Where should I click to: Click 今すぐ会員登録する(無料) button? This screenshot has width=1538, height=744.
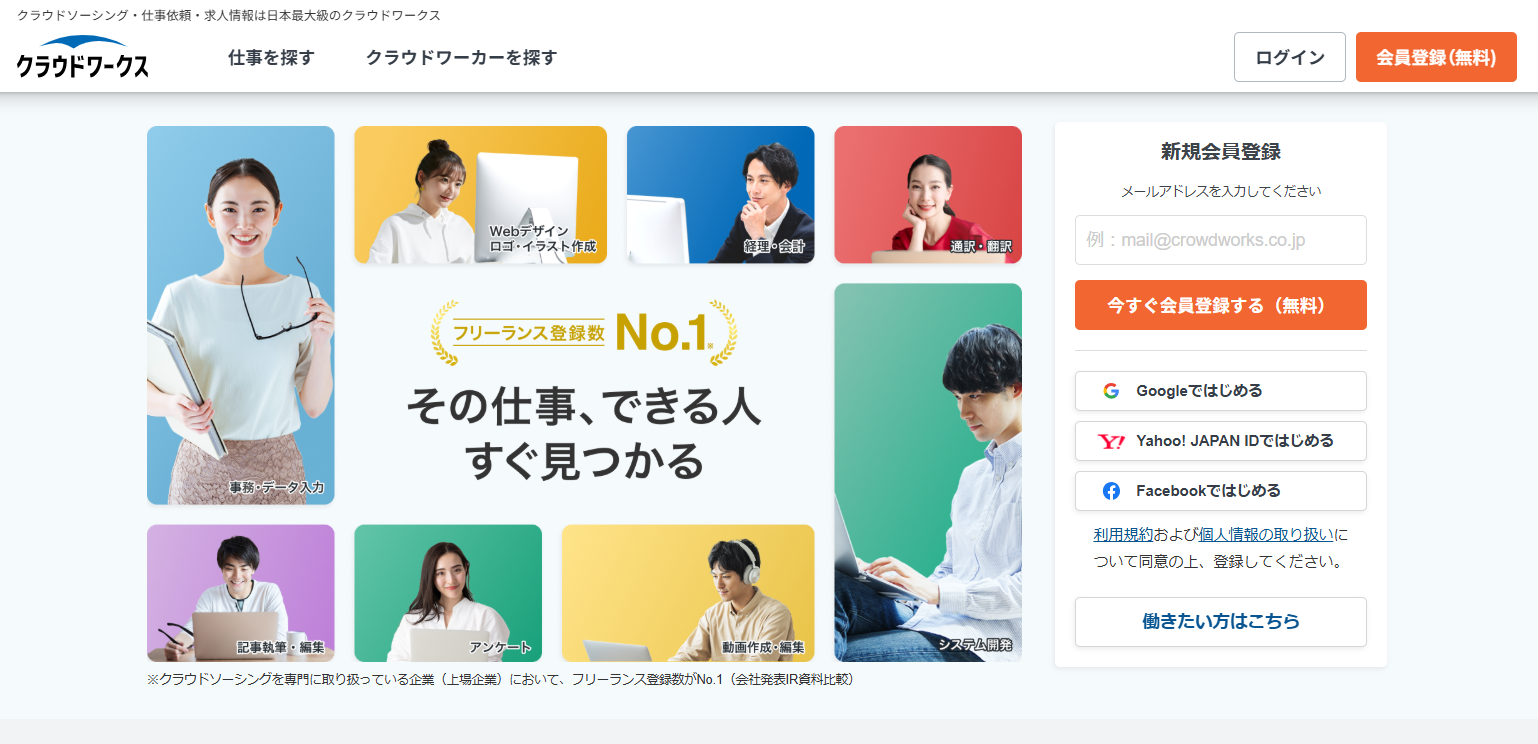point(1220,305)
